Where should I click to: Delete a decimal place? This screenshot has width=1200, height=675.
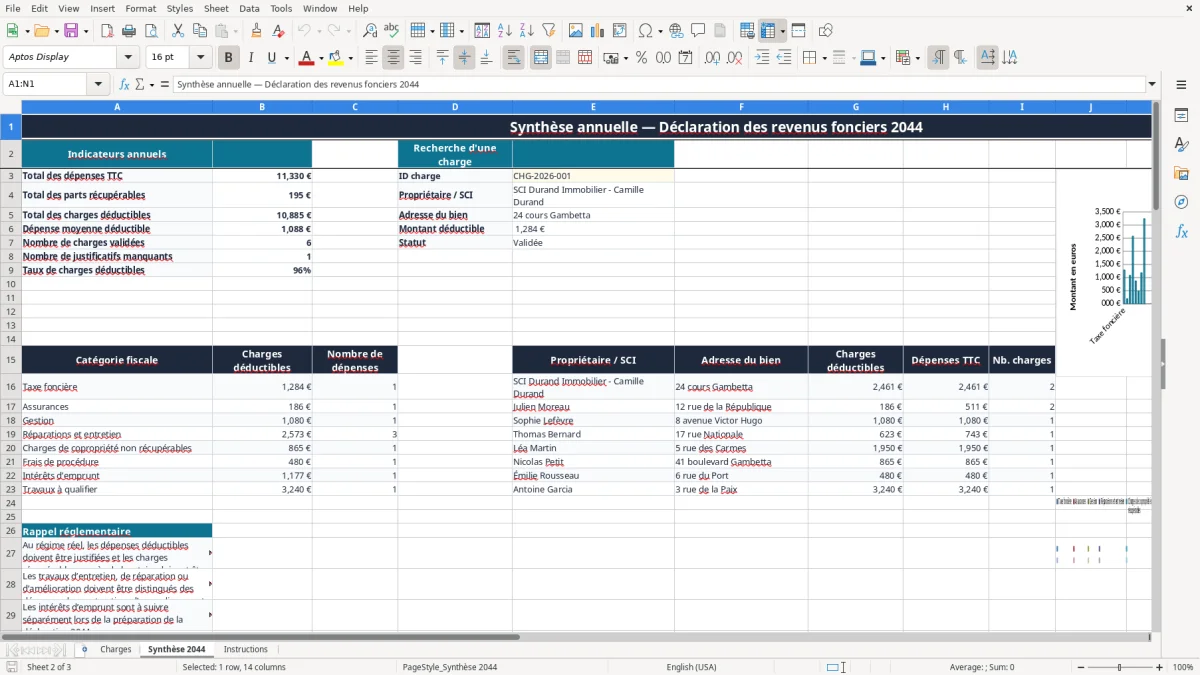coord(735,58)
